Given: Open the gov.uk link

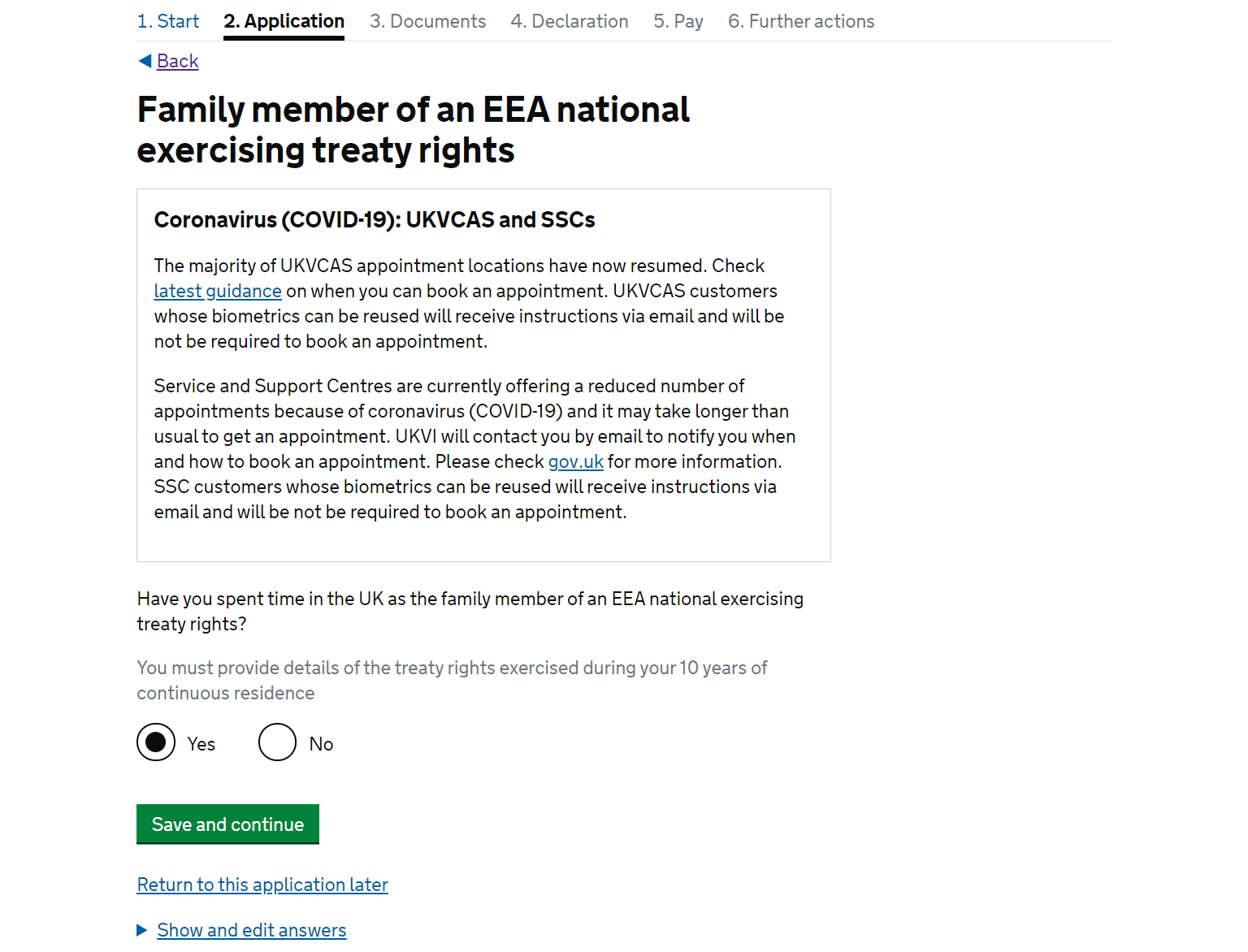Looking at the screenshot, I should tap(576, 461).
